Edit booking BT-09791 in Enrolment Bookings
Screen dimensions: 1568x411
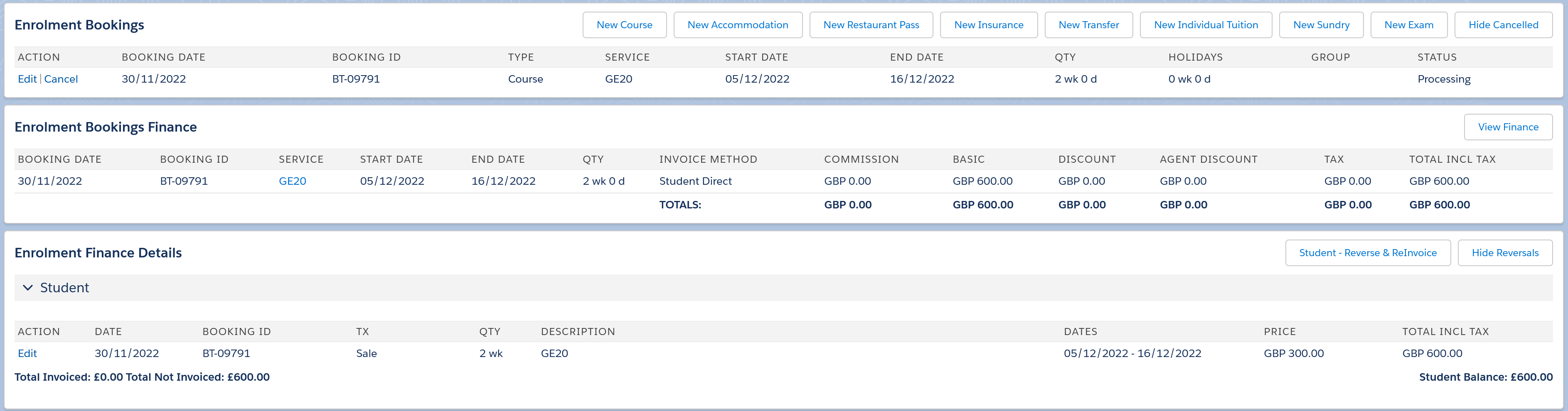point(27,79)
